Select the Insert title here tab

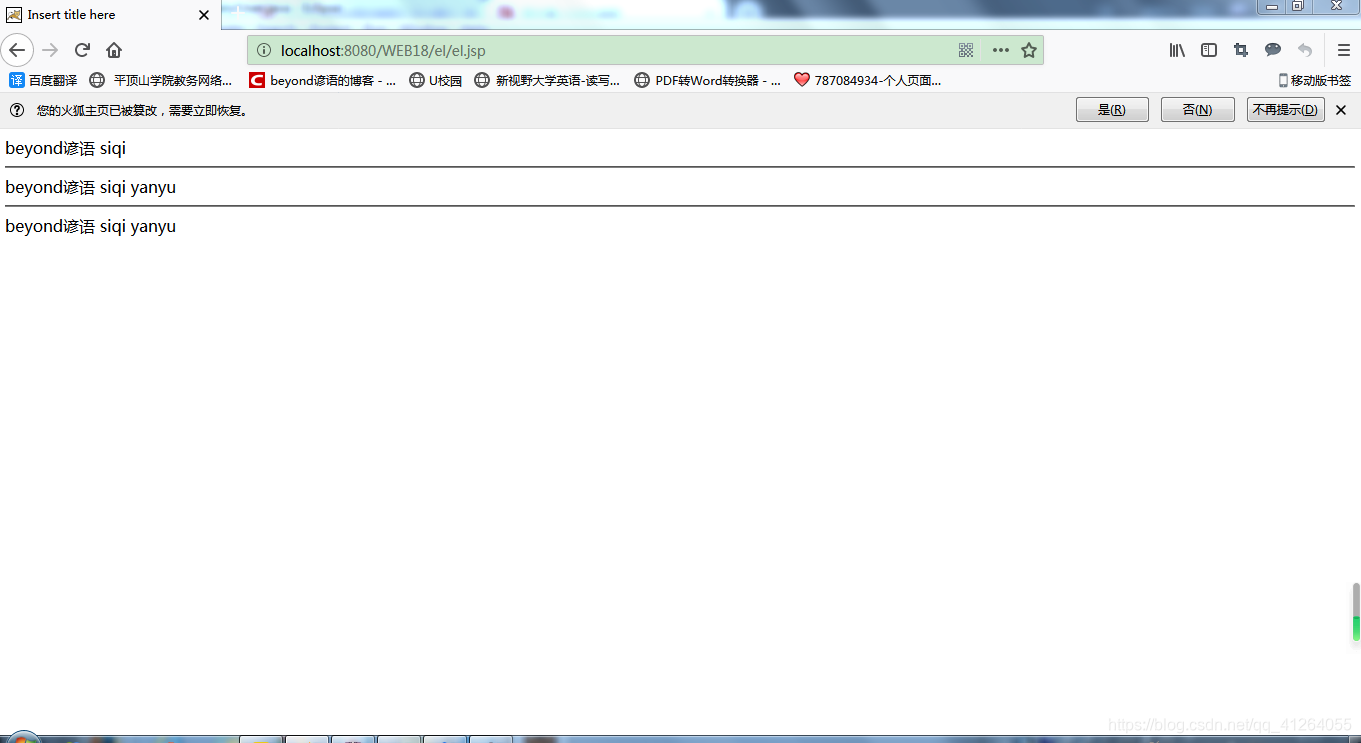click(110, 15)
